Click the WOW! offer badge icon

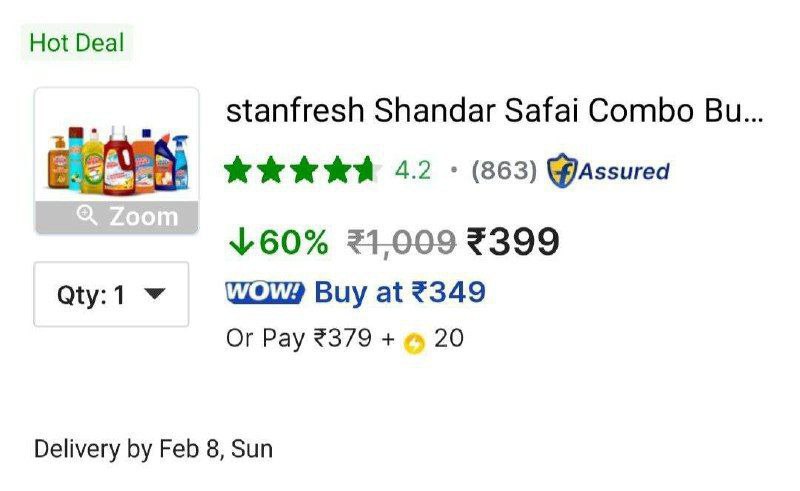click(x=265, y=292)
